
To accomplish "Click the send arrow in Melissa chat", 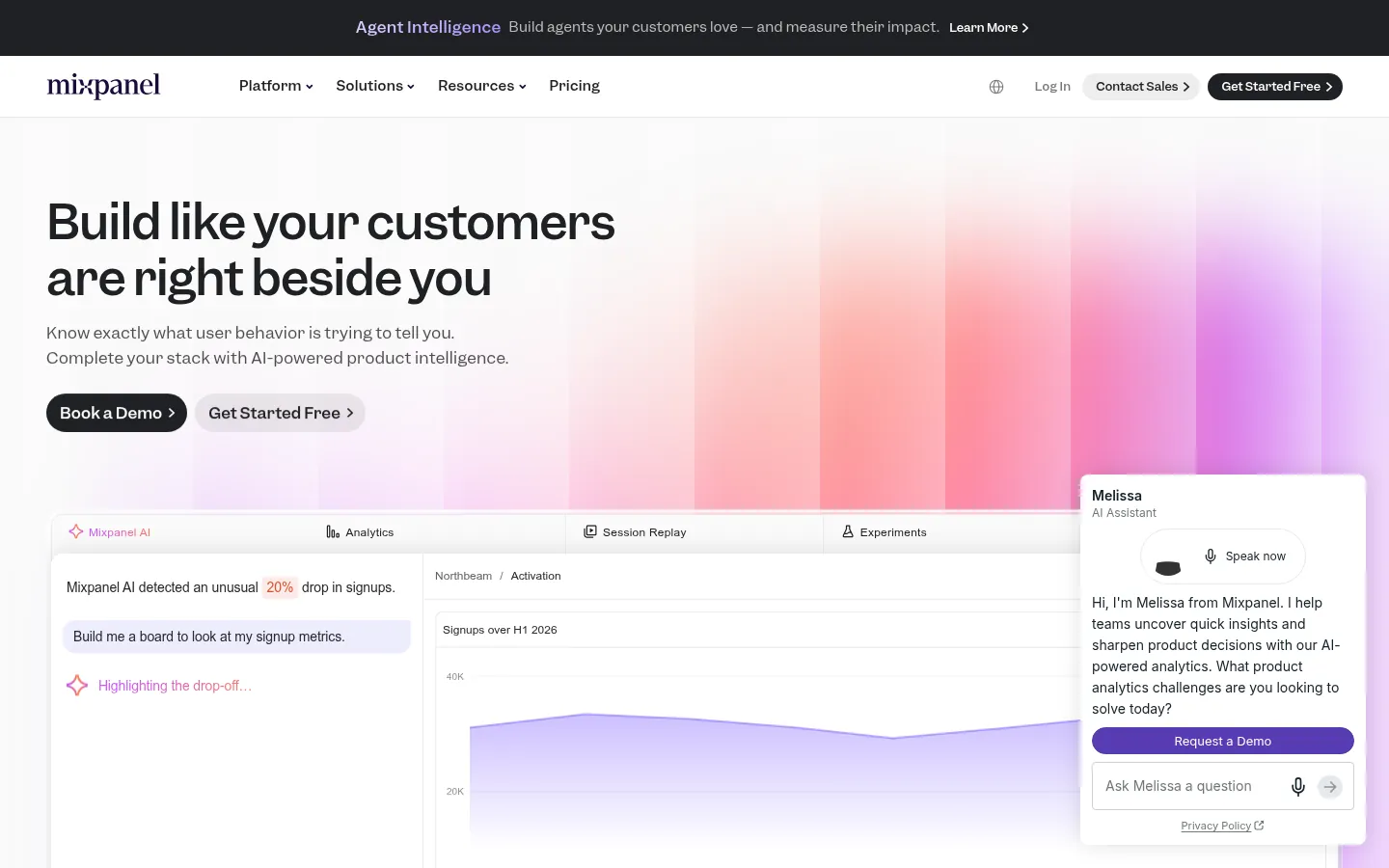I will [x=1330, y=787].
